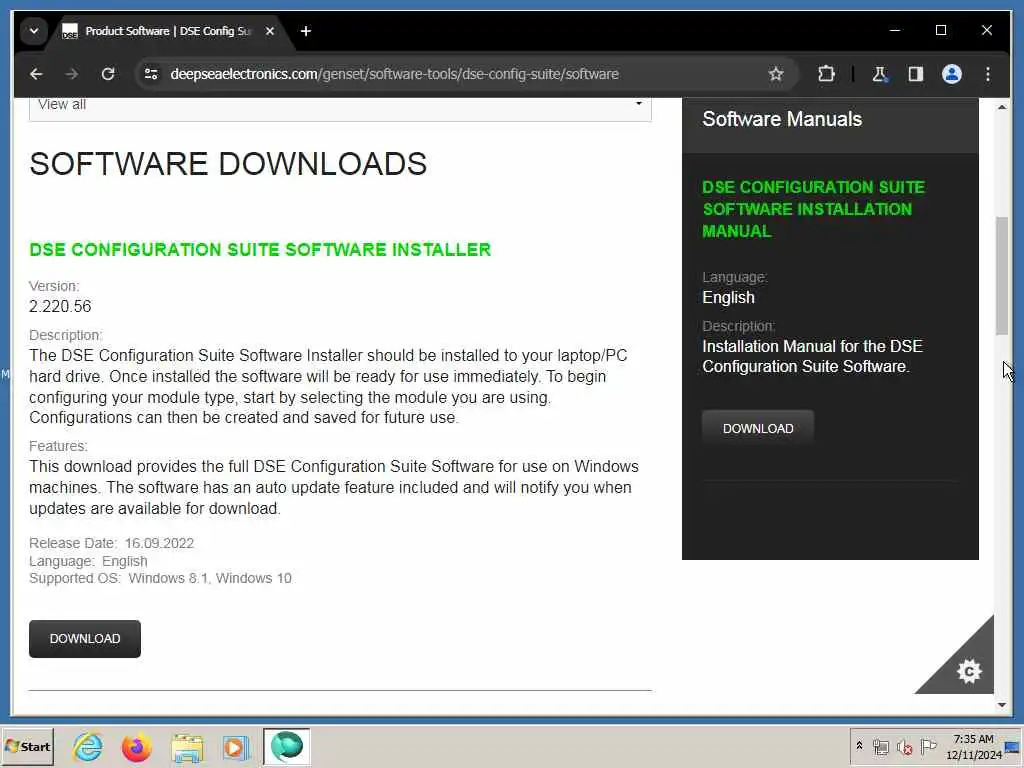
Task: Open the Chrome three-dot menu
Action: (x=987, y=74)
